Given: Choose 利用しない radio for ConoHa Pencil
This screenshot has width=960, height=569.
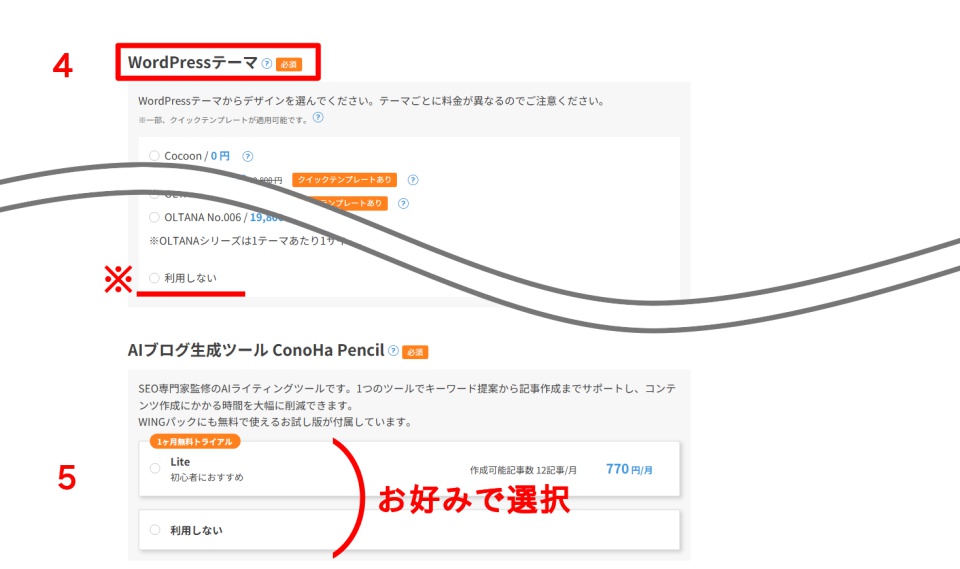Looking at the screenshot, I should (x=154, y=530).
